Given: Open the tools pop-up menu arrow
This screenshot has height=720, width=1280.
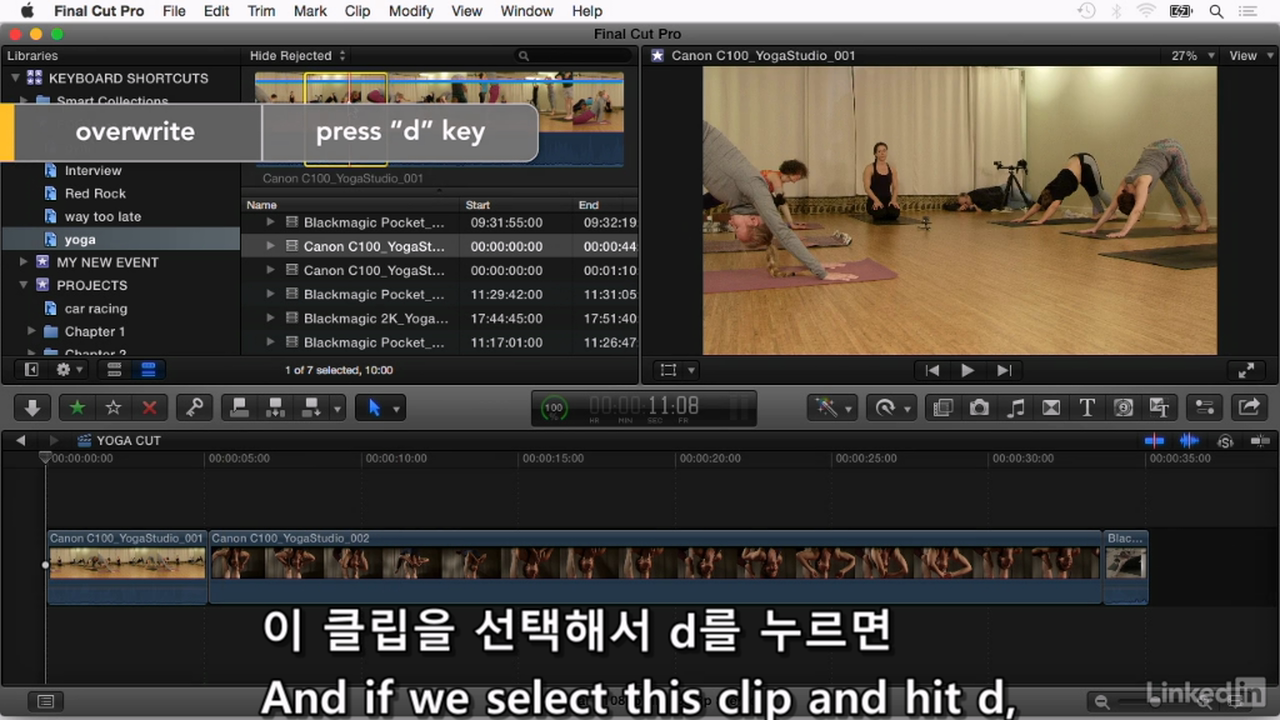Looking at the screenshot, I should 397,408.
